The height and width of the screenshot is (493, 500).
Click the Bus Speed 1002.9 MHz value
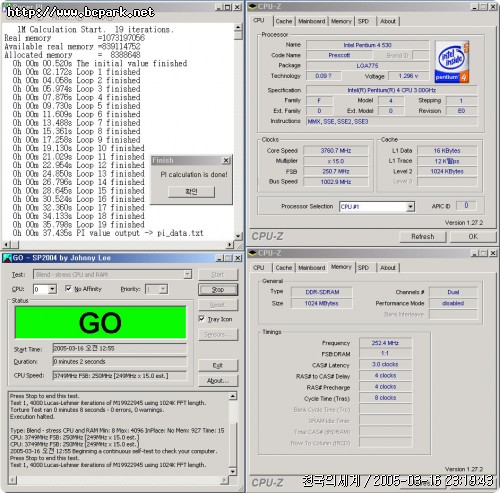click(336, 182)
